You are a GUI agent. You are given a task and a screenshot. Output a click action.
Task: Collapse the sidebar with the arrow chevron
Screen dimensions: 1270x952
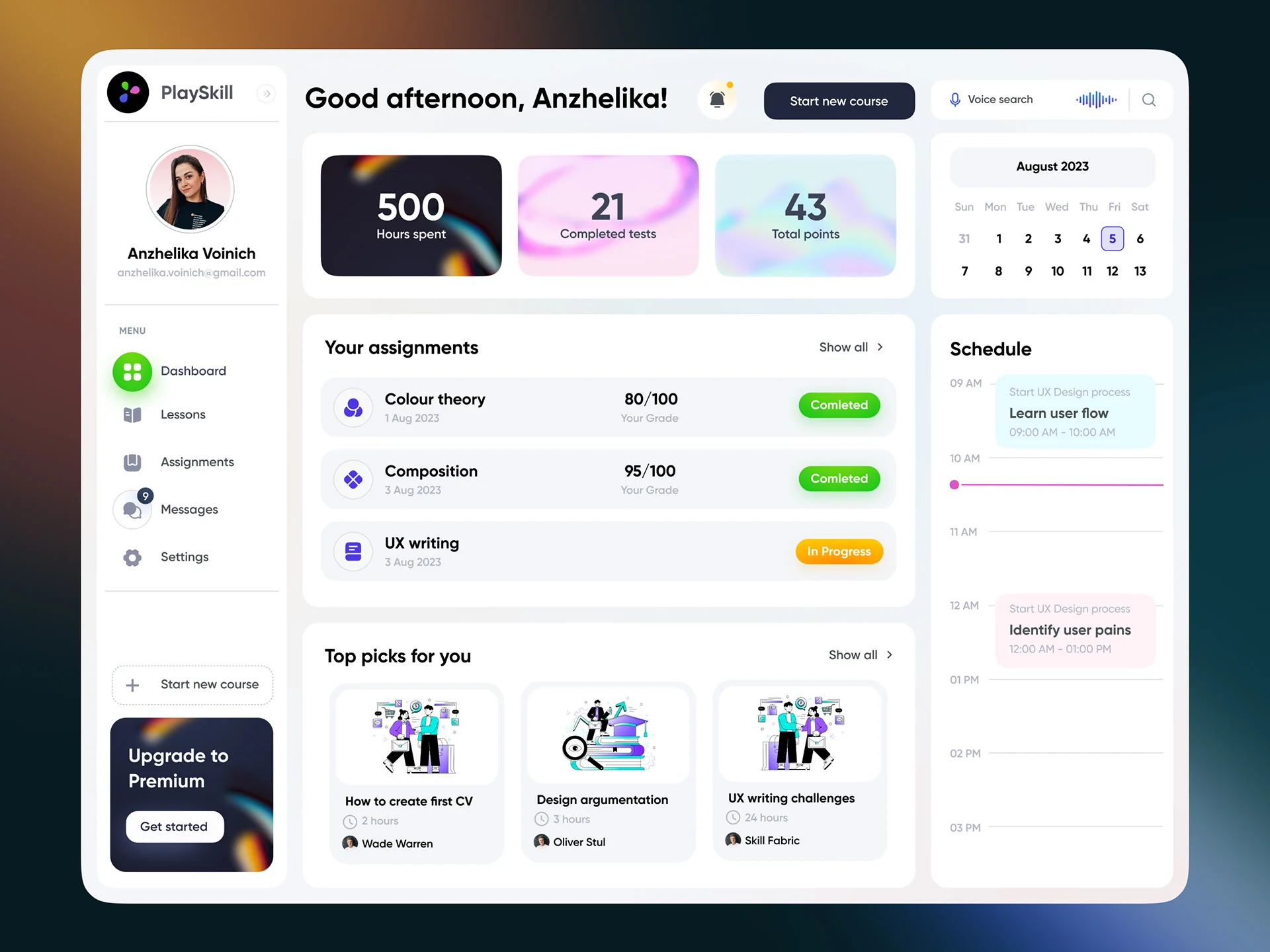click(x=267, y=93)
